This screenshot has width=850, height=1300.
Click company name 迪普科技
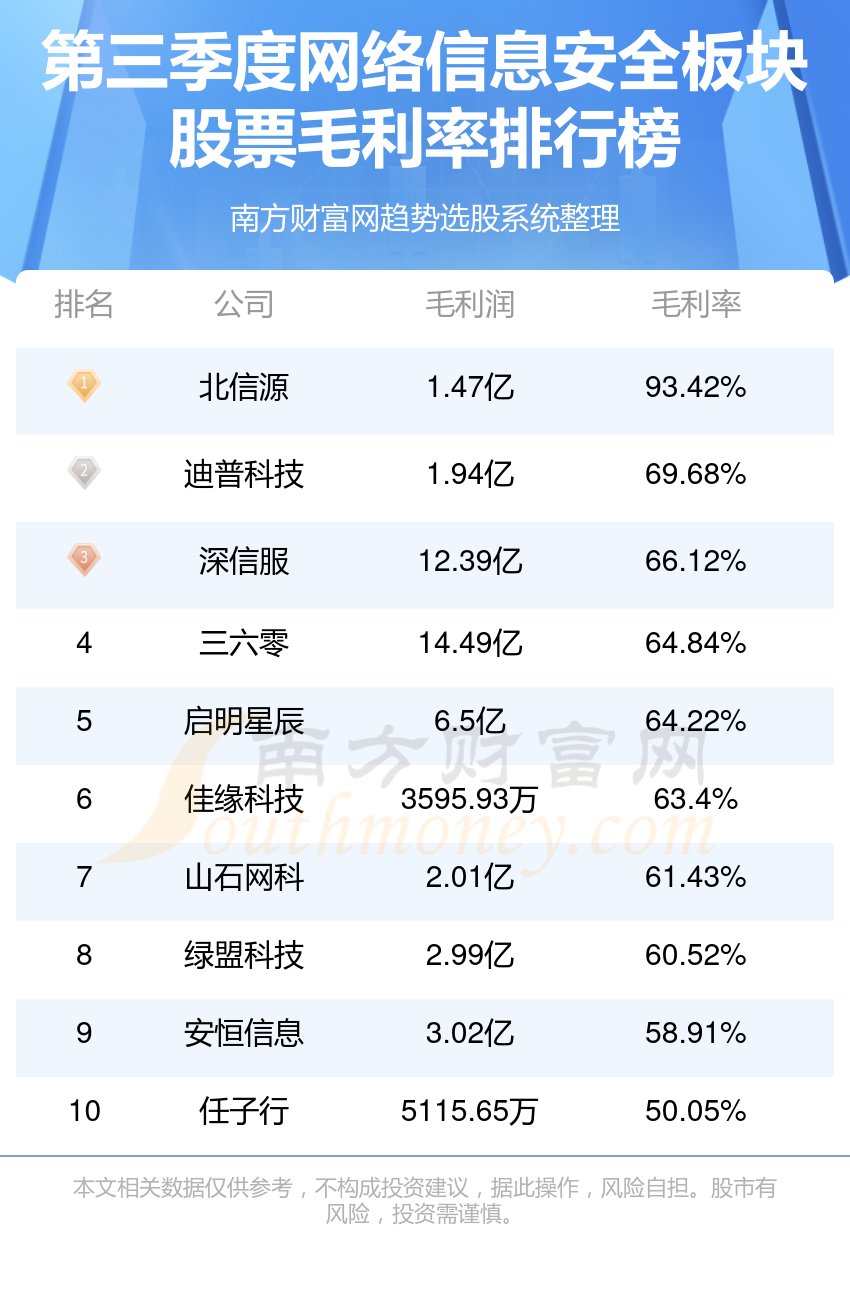pos(244,474)
